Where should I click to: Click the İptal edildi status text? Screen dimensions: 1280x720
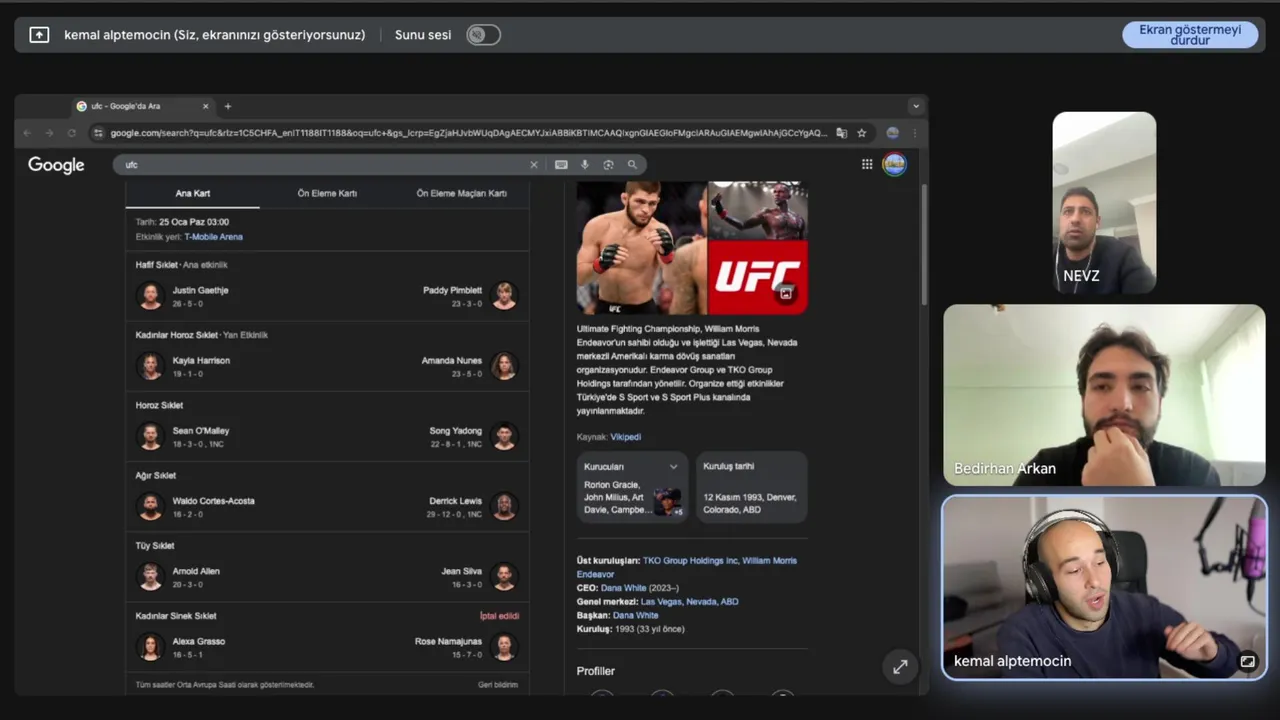click(x=499, y=616)
